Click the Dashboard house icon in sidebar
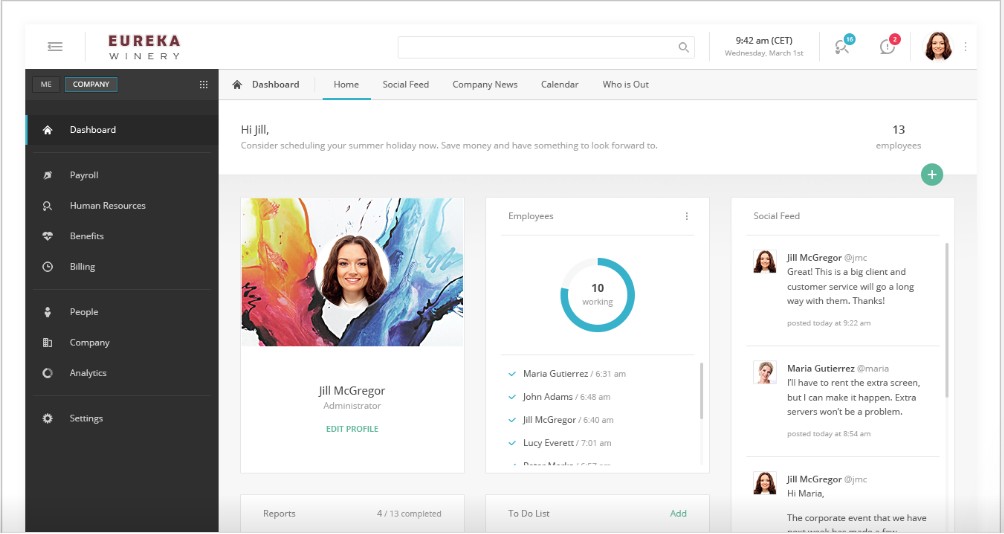 pos(47,130)
